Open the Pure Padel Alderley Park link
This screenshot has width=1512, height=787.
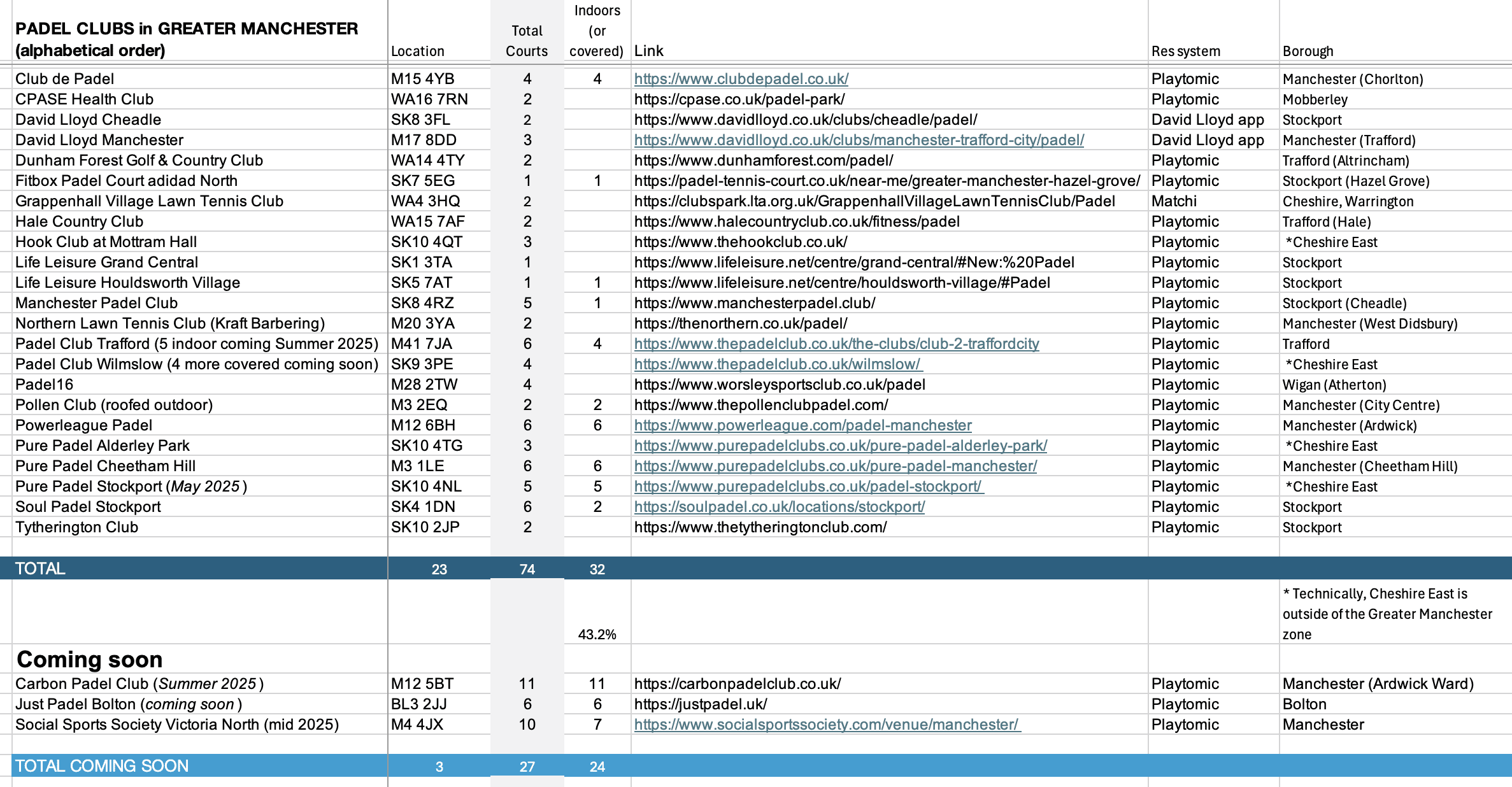(840, 446)
